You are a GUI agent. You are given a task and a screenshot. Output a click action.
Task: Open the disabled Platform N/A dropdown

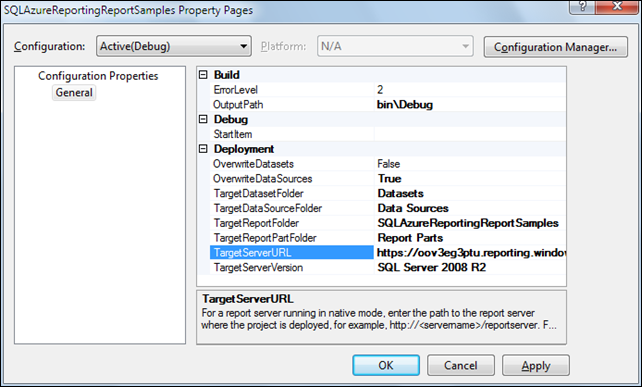click(x=395, y=46)
